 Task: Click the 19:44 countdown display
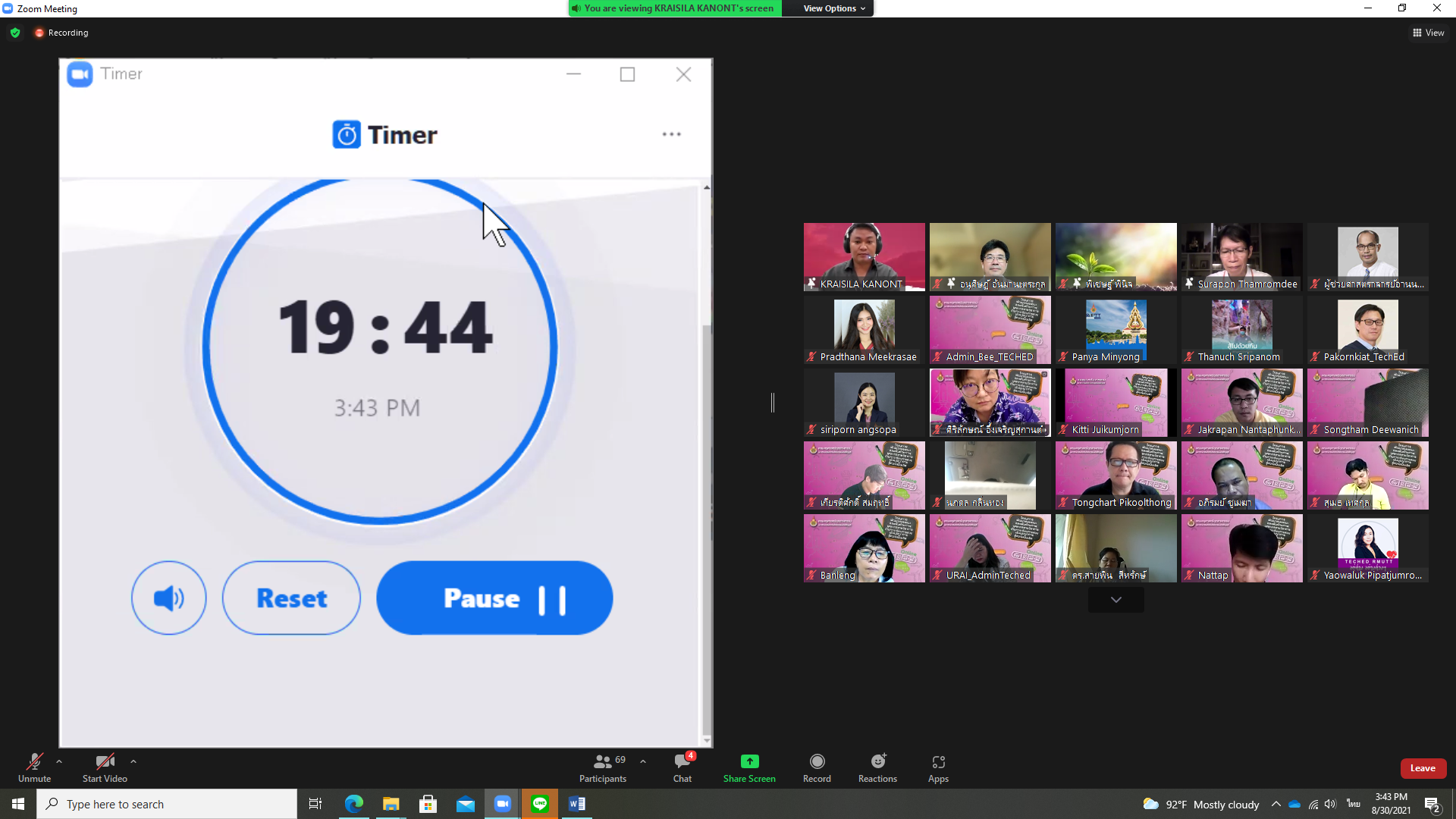click(385, 328)
